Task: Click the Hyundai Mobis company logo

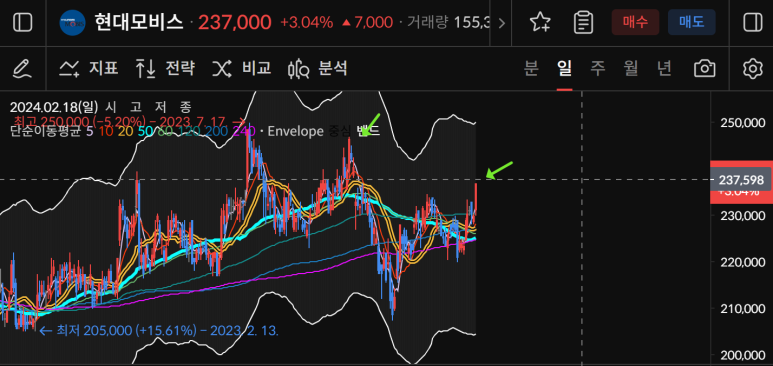Action: [72, 23]
